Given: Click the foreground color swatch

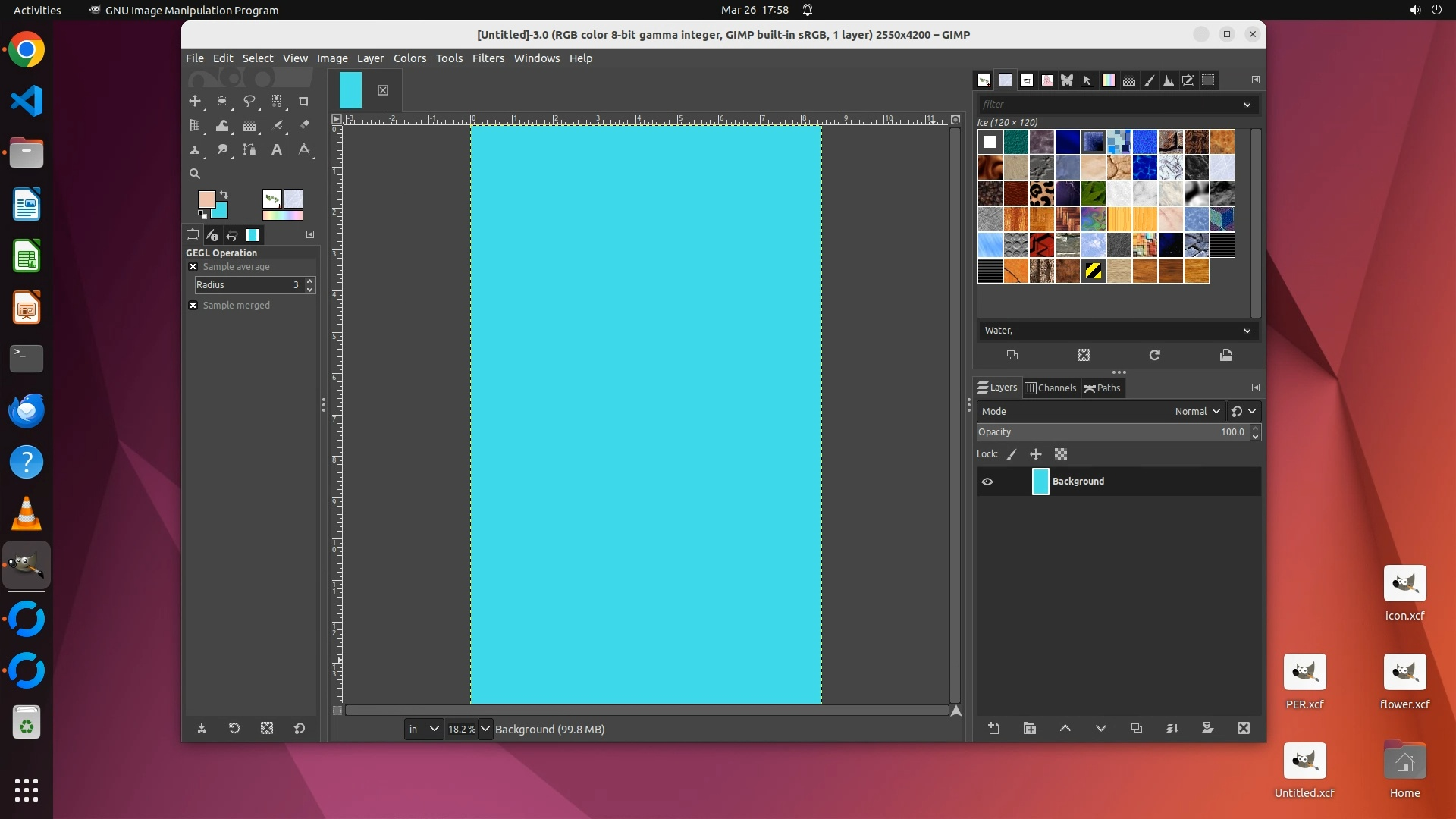Looking at the screenshot, I should 206,199.
